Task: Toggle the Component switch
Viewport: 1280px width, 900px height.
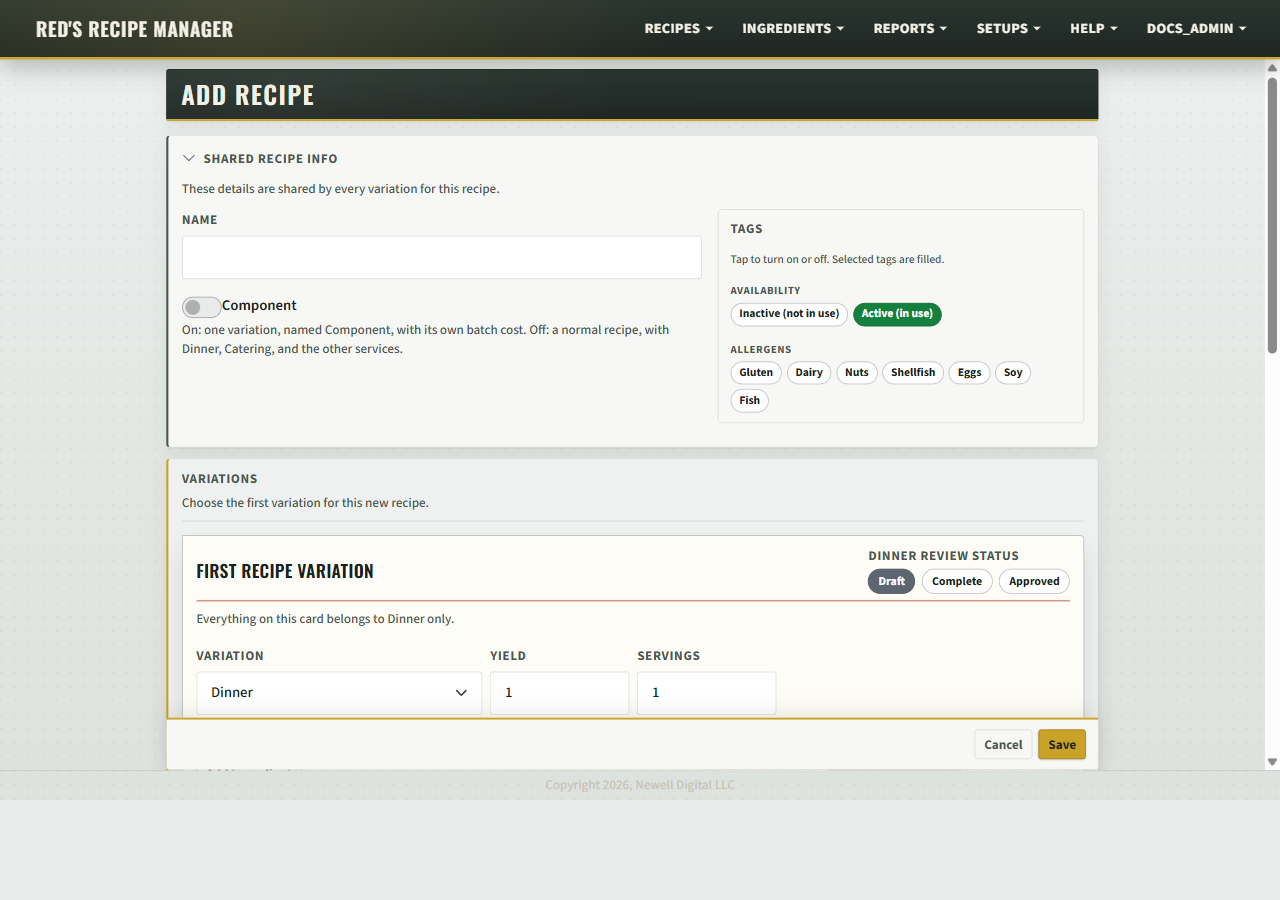Action: click(202, 307)
